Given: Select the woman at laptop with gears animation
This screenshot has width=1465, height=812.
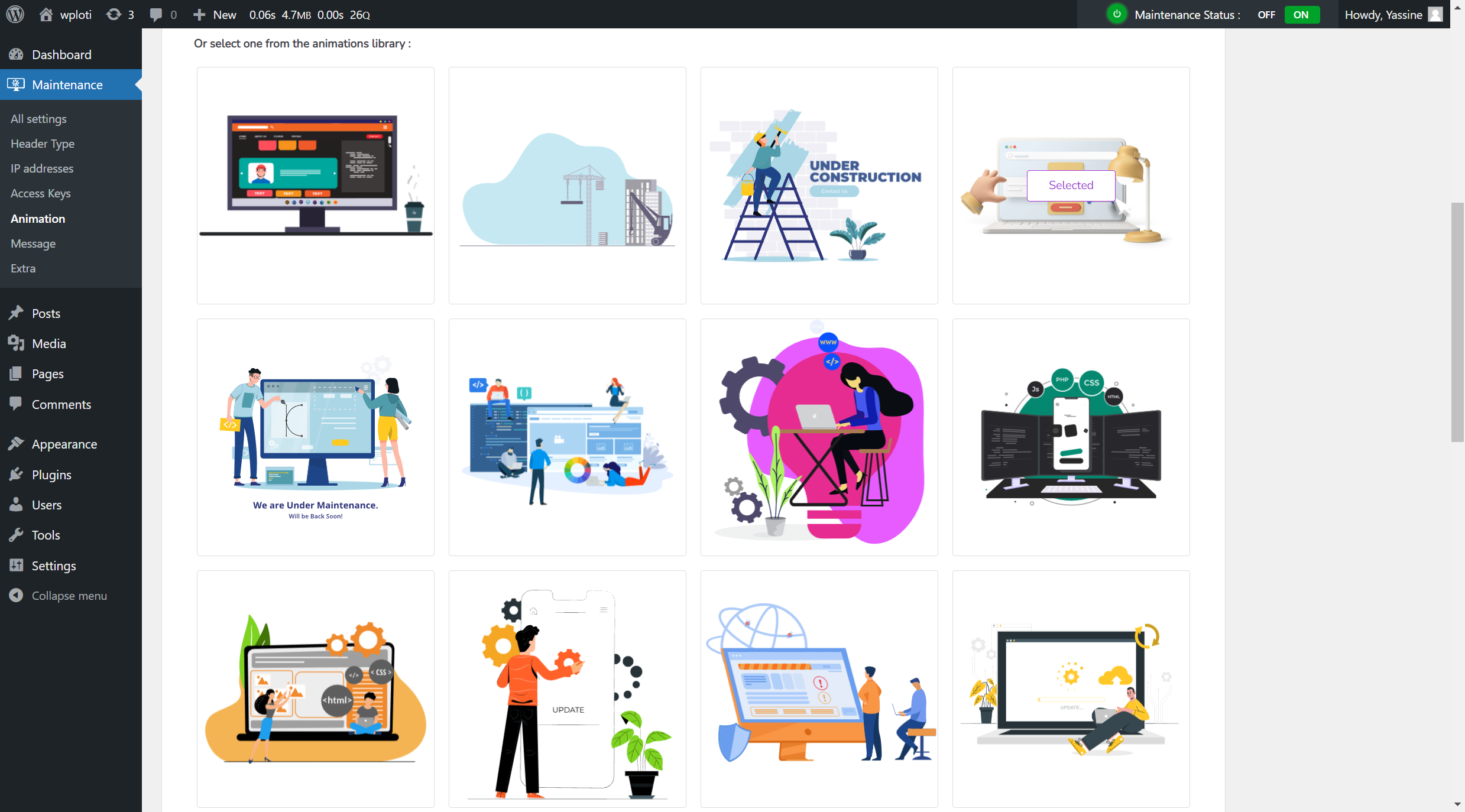Looking at the screenshot, I should [x=819, y=437].
